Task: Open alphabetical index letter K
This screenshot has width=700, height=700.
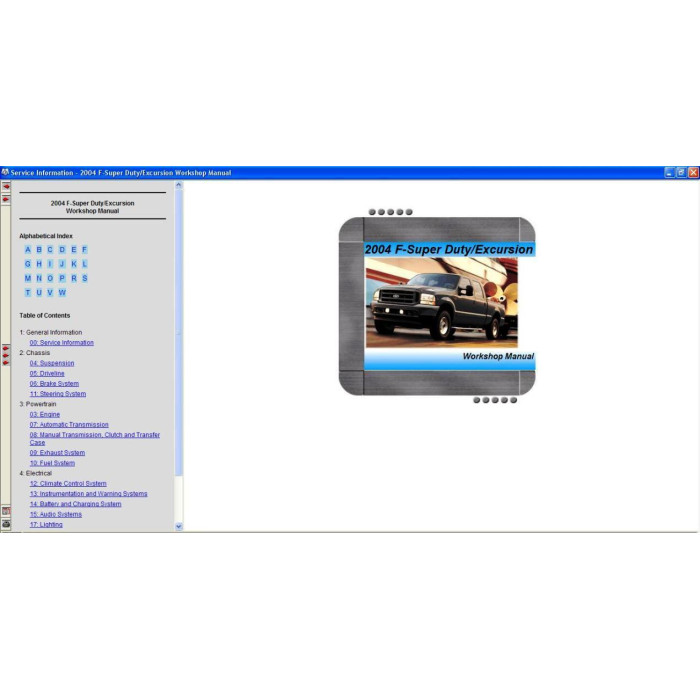Action: point(74,264)
